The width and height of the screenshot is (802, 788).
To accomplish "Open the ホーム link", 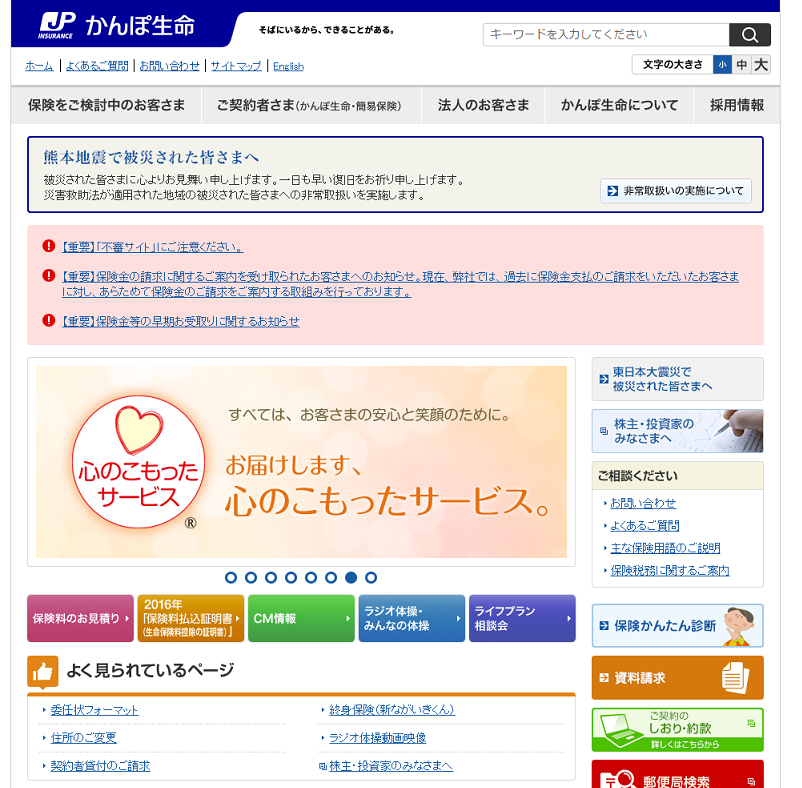I will [39, 66].
